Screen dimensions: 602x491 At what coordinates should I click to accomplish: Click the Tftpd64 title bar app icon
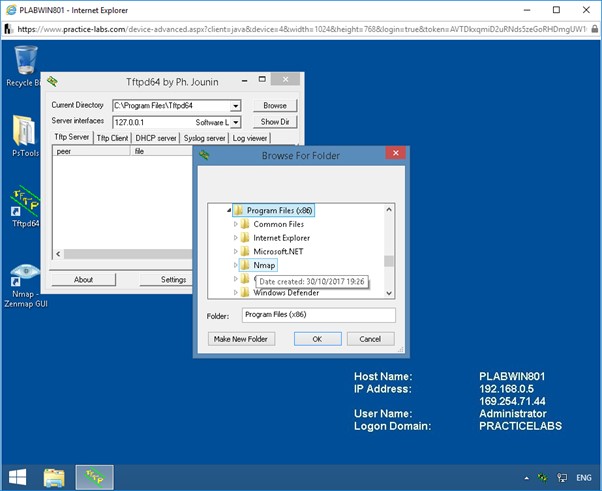53,81
